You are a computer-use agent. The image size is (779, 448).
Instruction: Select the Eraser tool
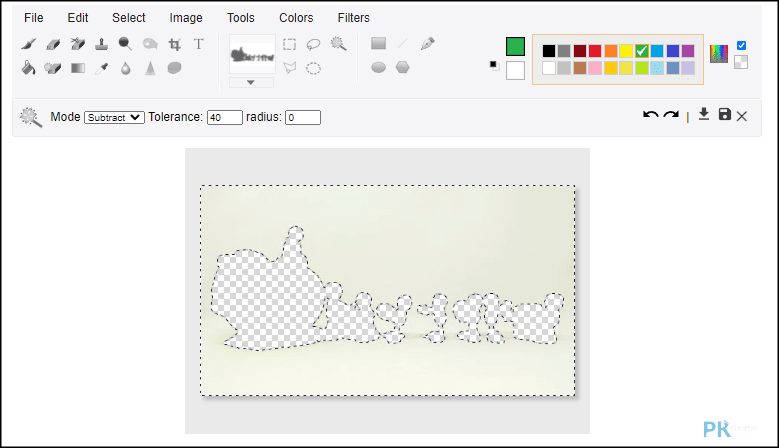[53, 44]
